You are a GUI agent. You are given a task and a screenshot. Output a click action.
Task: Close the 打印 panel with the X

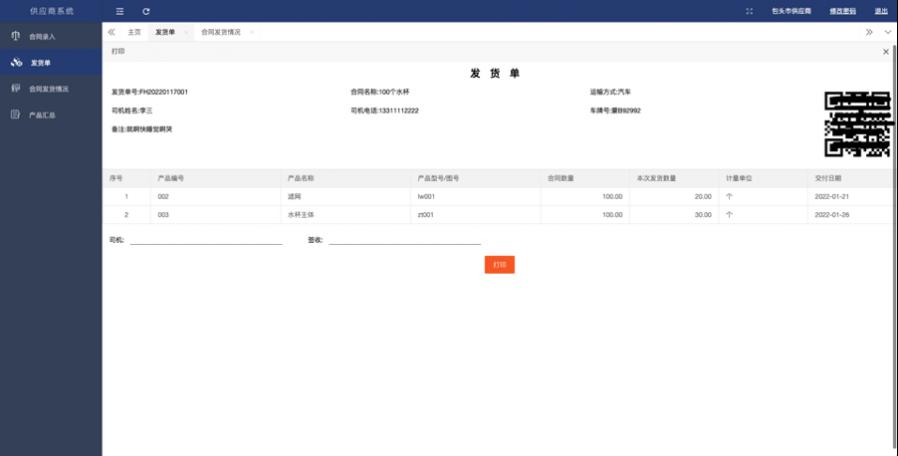[x=885, y=52]
